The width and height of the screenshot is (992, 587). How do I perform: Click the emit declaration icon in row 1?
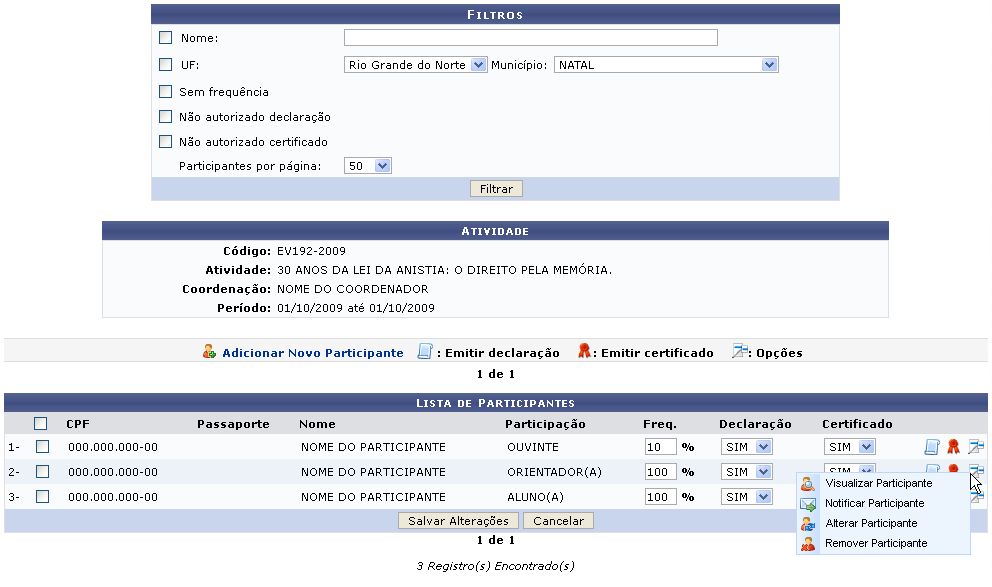tap(931, 447)
